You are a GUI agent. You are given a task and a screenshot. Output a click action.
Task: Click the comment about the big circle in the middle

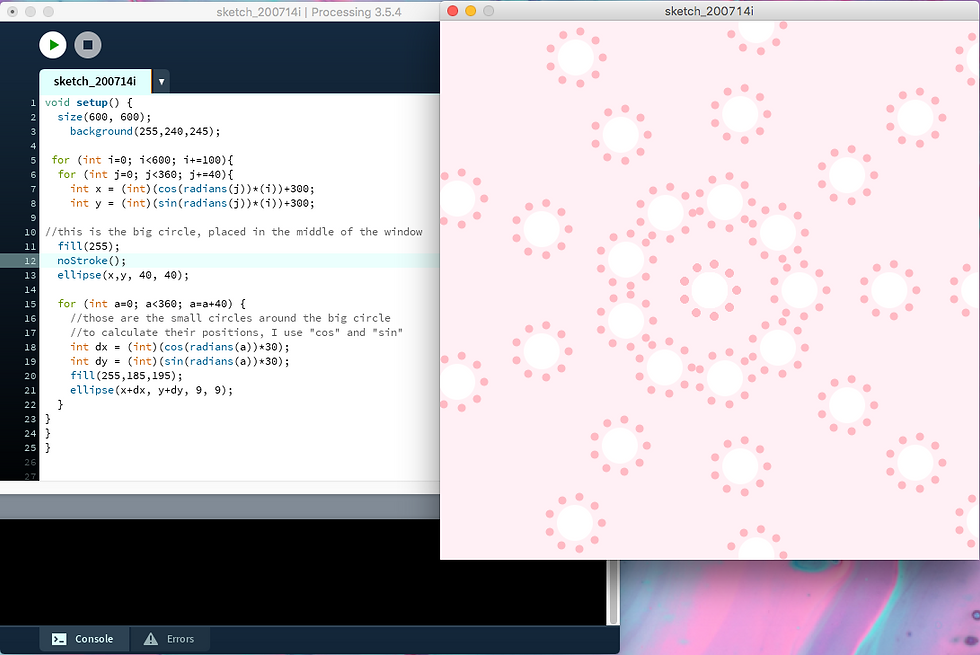tap(234, 232)
